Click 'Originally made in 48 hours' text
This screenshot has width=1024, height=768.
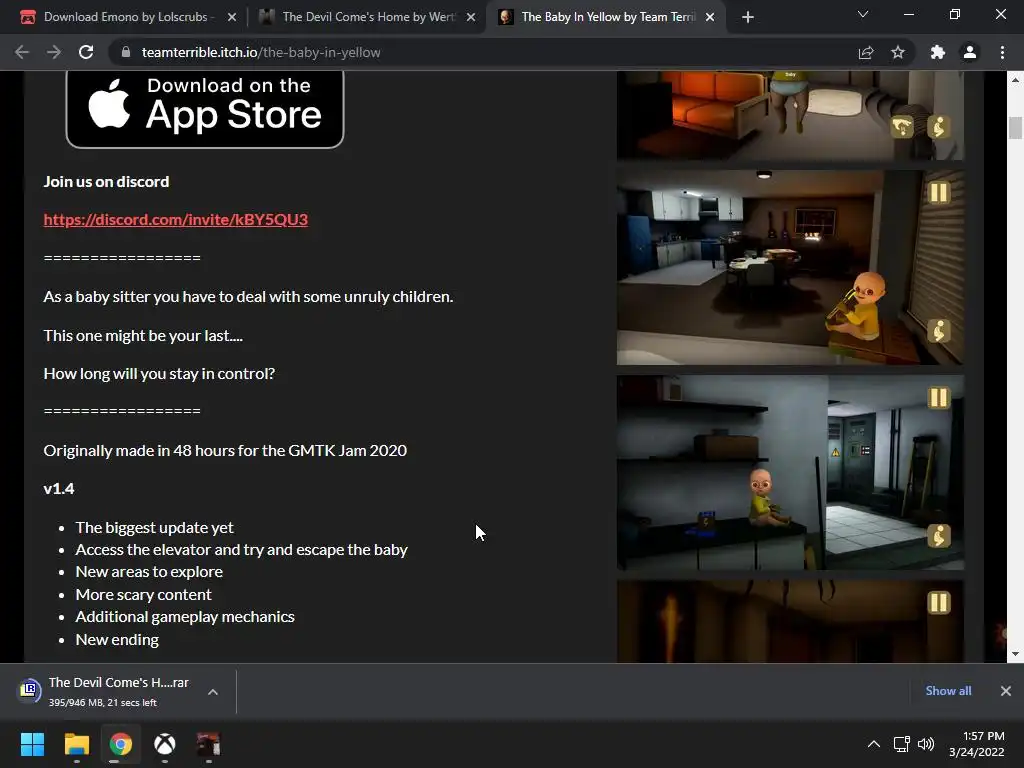point(225,451)
